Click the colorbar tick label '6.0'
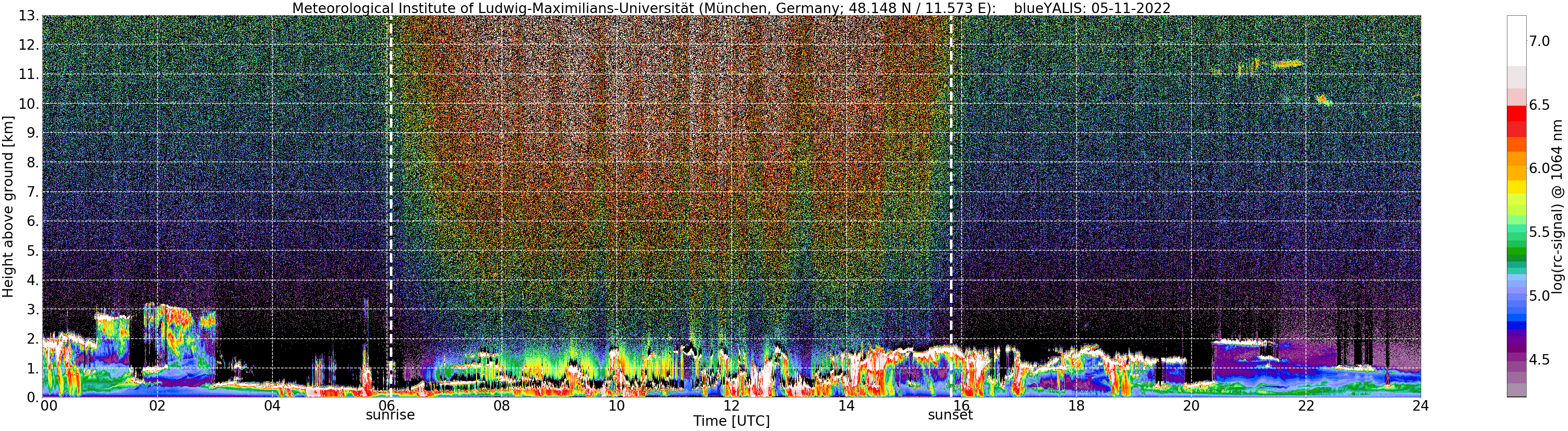This screenshot has height=431, width=1568. [1539, 168]
